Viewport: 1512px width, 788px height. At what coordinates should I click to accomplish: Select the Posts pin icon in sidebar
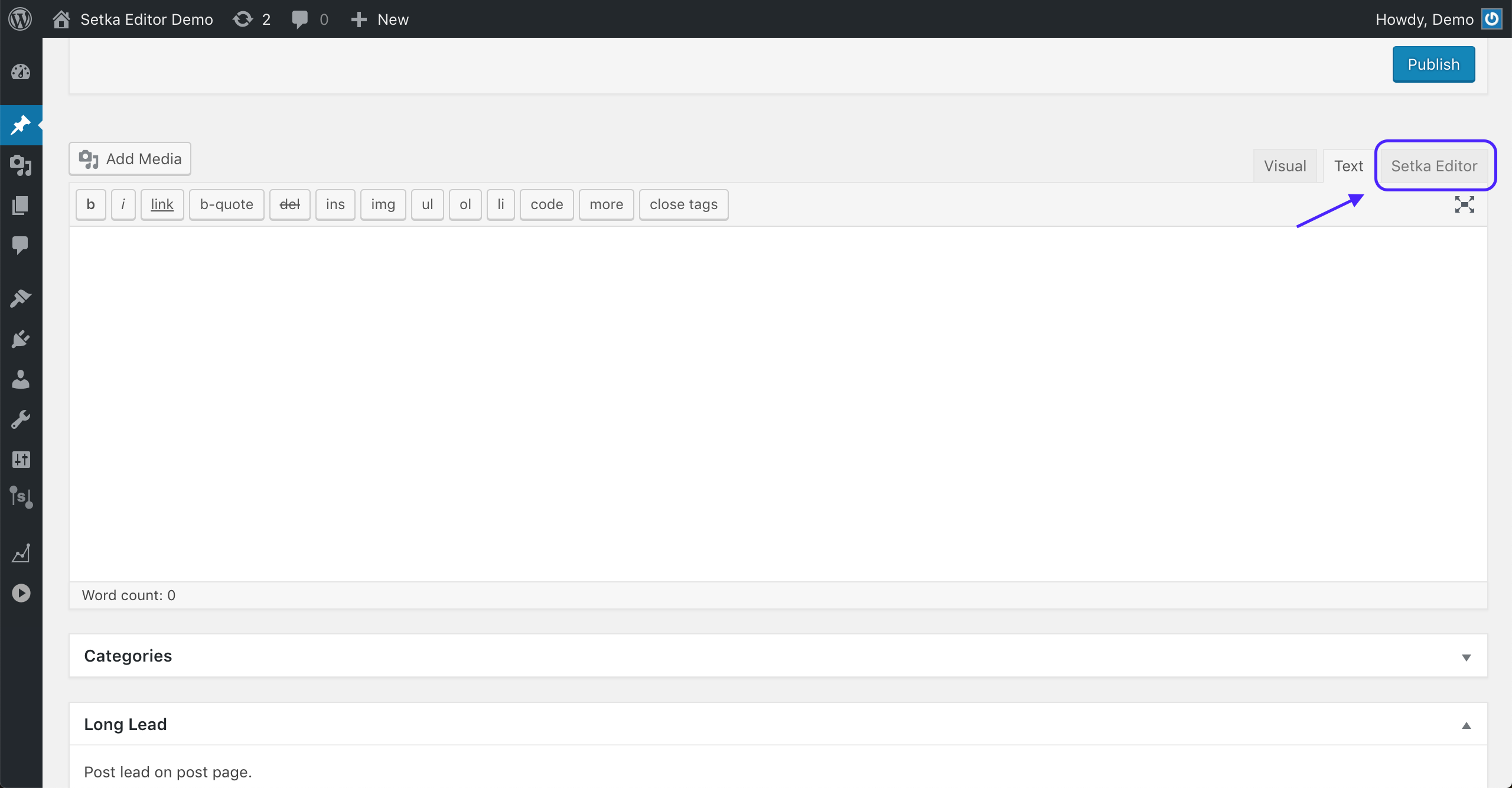coord(21,125)
